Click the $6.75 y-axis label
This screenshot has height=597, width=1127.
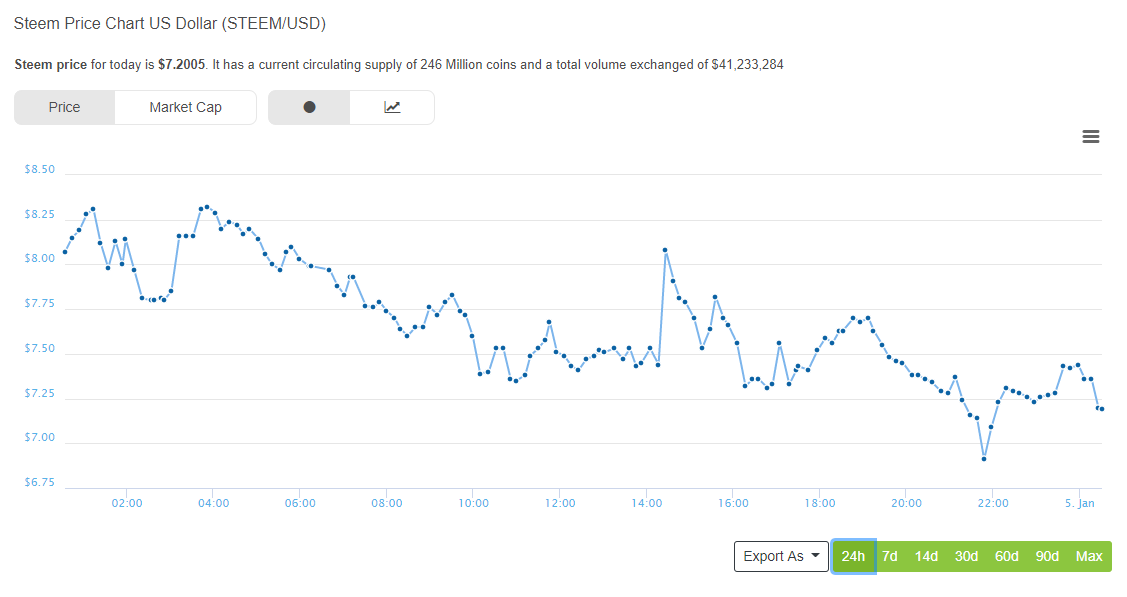[x=40, y=482]
